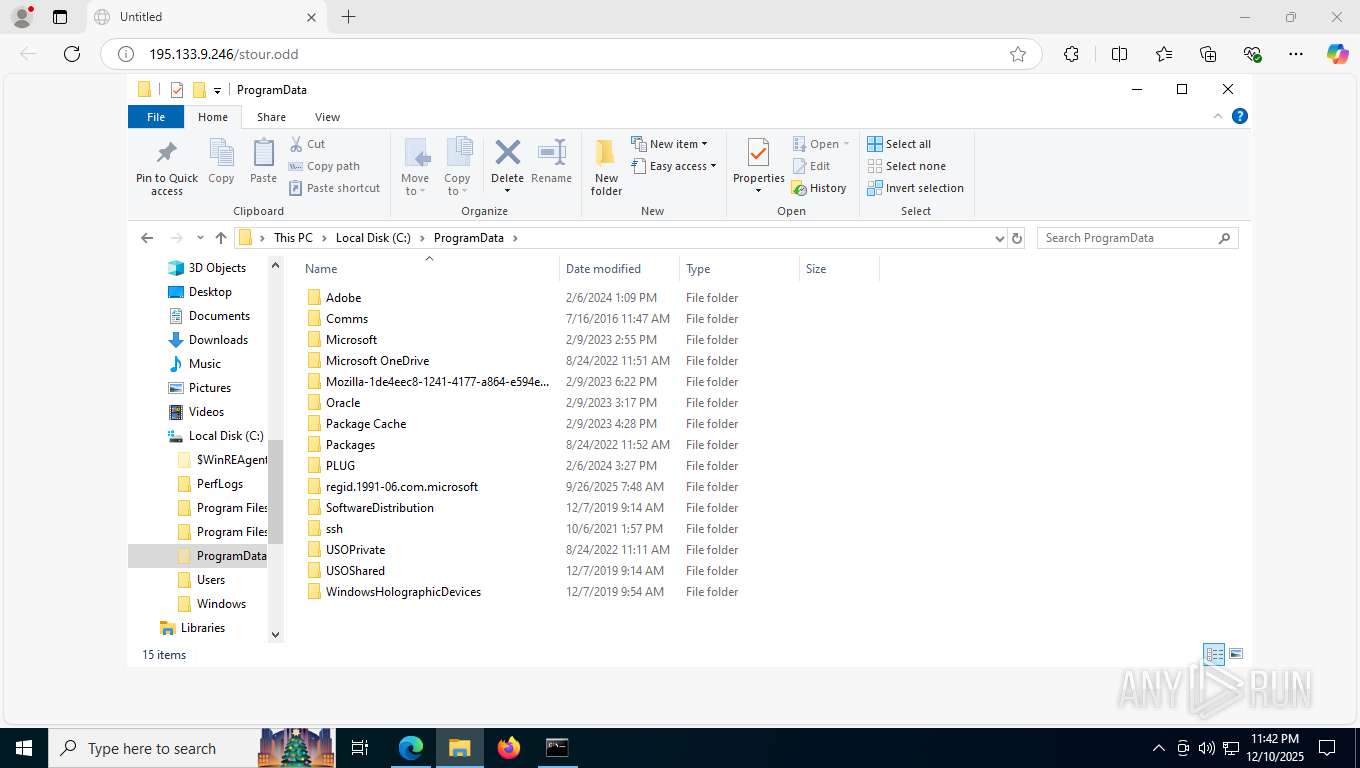Image resolution: width=1360 pixels, height=768 pixels.
Task: Click the browser Refresh button
Action: pyautogui.click(x=72, y=54)
